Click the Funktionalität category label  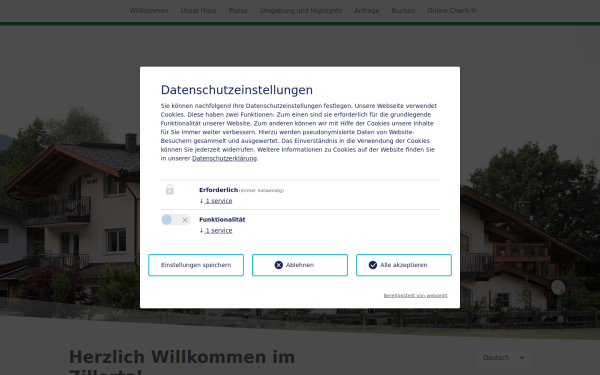click(x=222, y=220)
